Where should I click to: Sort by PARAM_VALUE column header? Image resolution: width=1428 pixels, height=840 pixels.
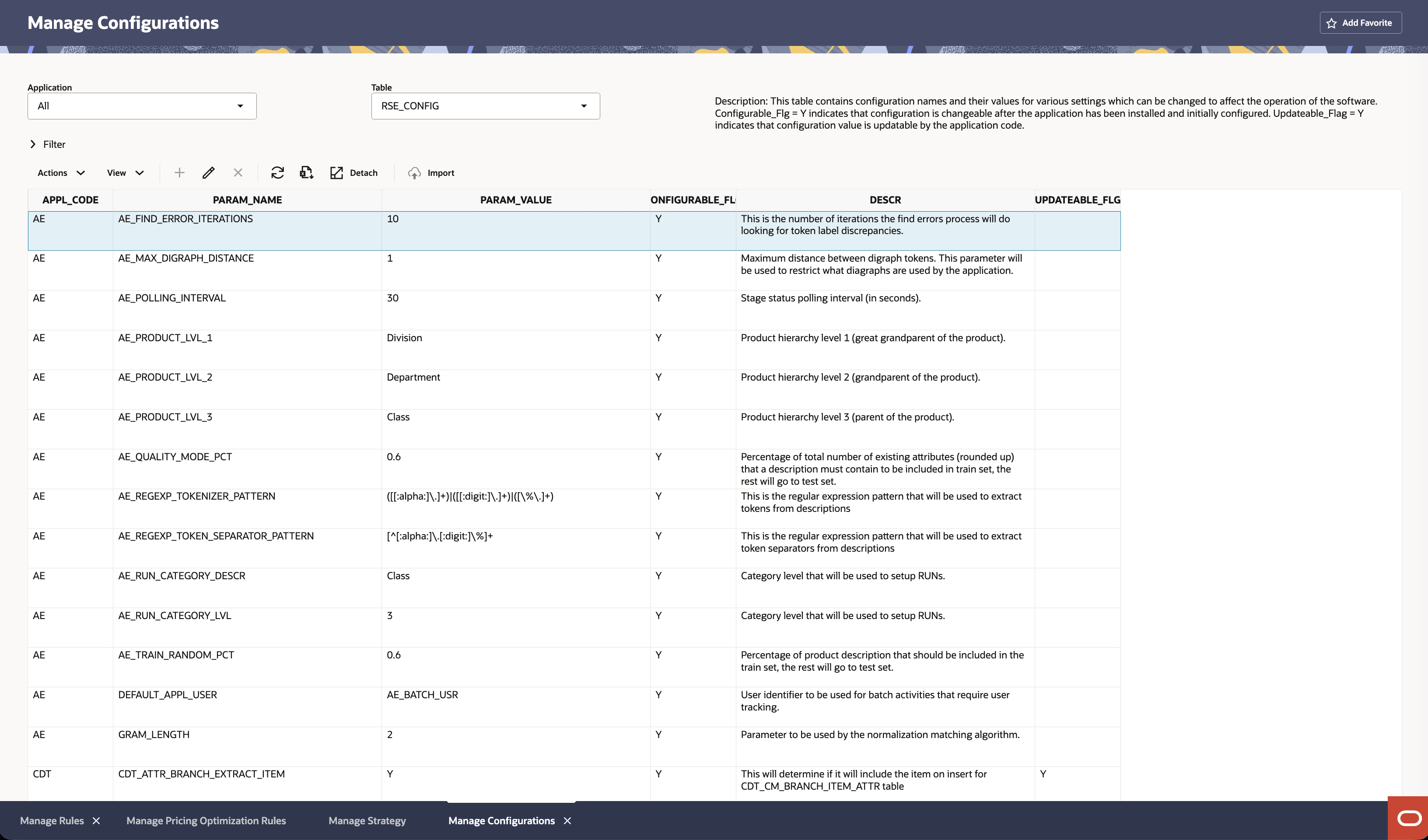[x=516, y=200]
